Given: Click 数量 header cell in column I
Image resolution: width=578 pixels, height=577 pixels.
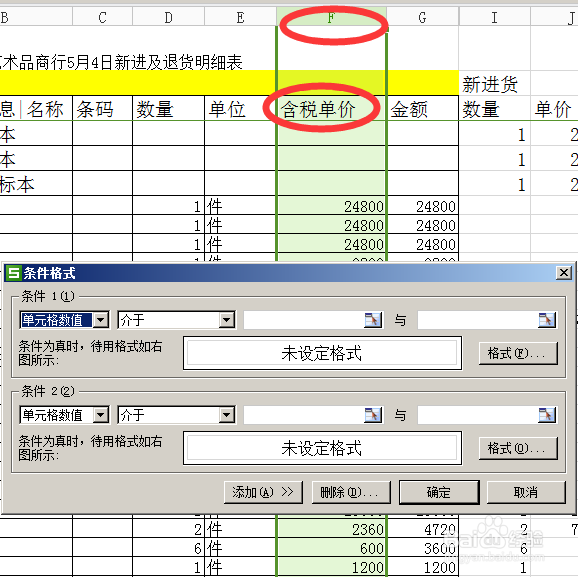Looking at the screenshot, I should coord(494,109).
